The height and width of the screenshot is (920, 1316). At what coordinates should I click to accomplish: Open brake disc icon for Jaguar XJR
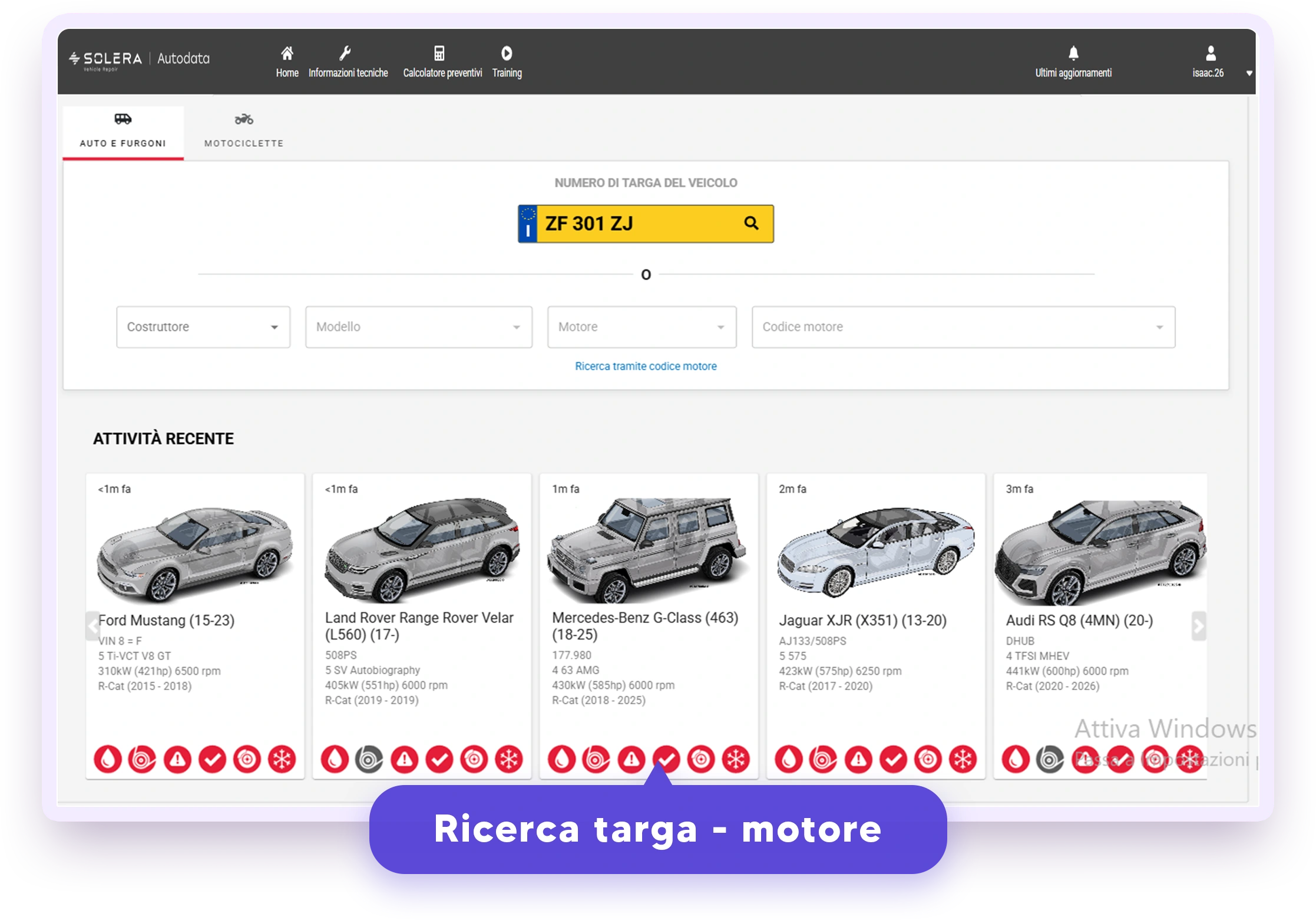(x=928, y=759)
